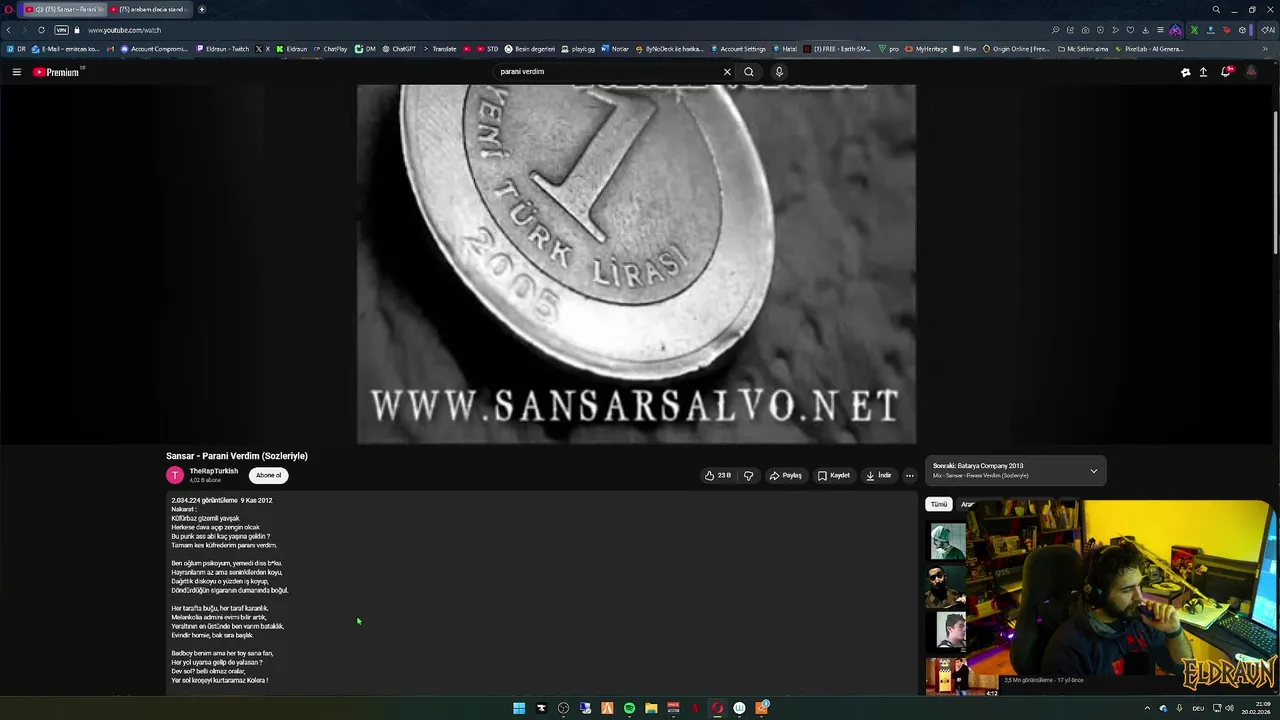Viewport: 1280px width, 720px height.
Task: Open the browser tab search magnifier
Action: pos(1216,9)
